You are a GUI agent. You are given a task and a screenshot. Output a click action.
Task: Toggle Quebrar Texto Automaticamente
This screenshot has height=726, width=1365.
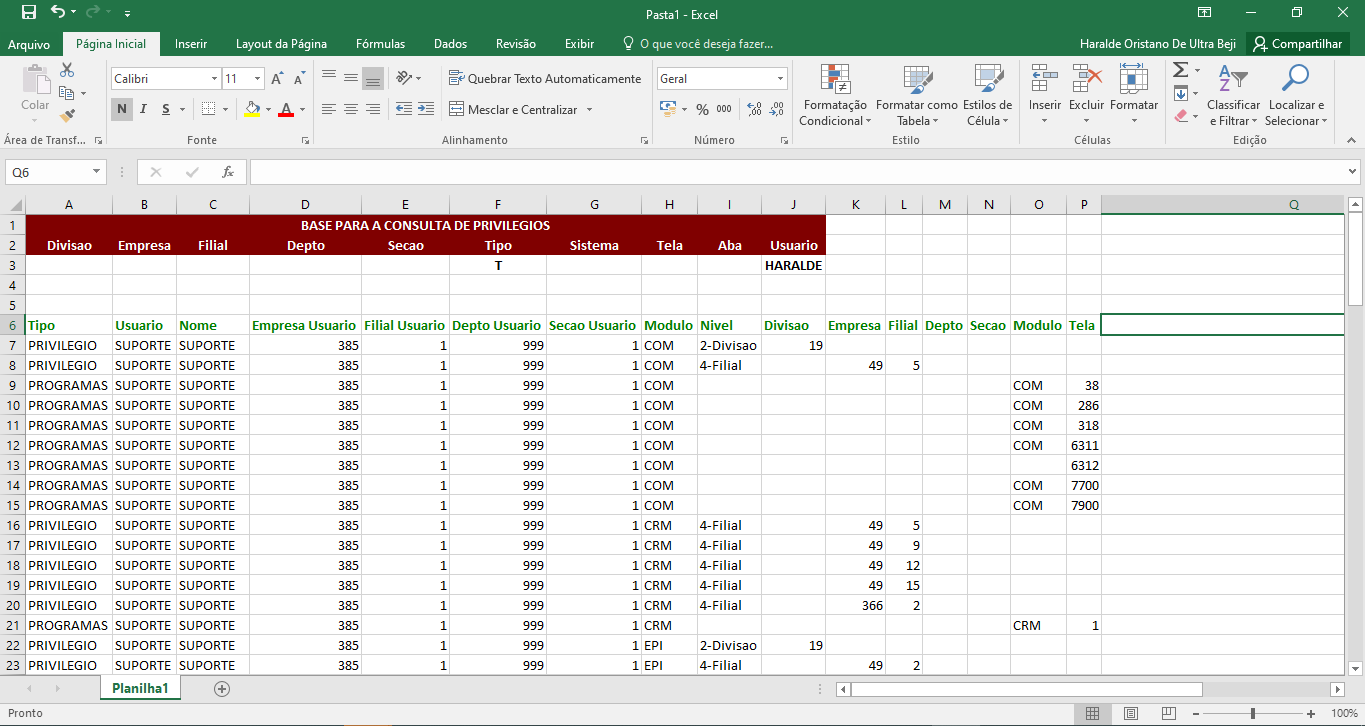coord(545,78)
